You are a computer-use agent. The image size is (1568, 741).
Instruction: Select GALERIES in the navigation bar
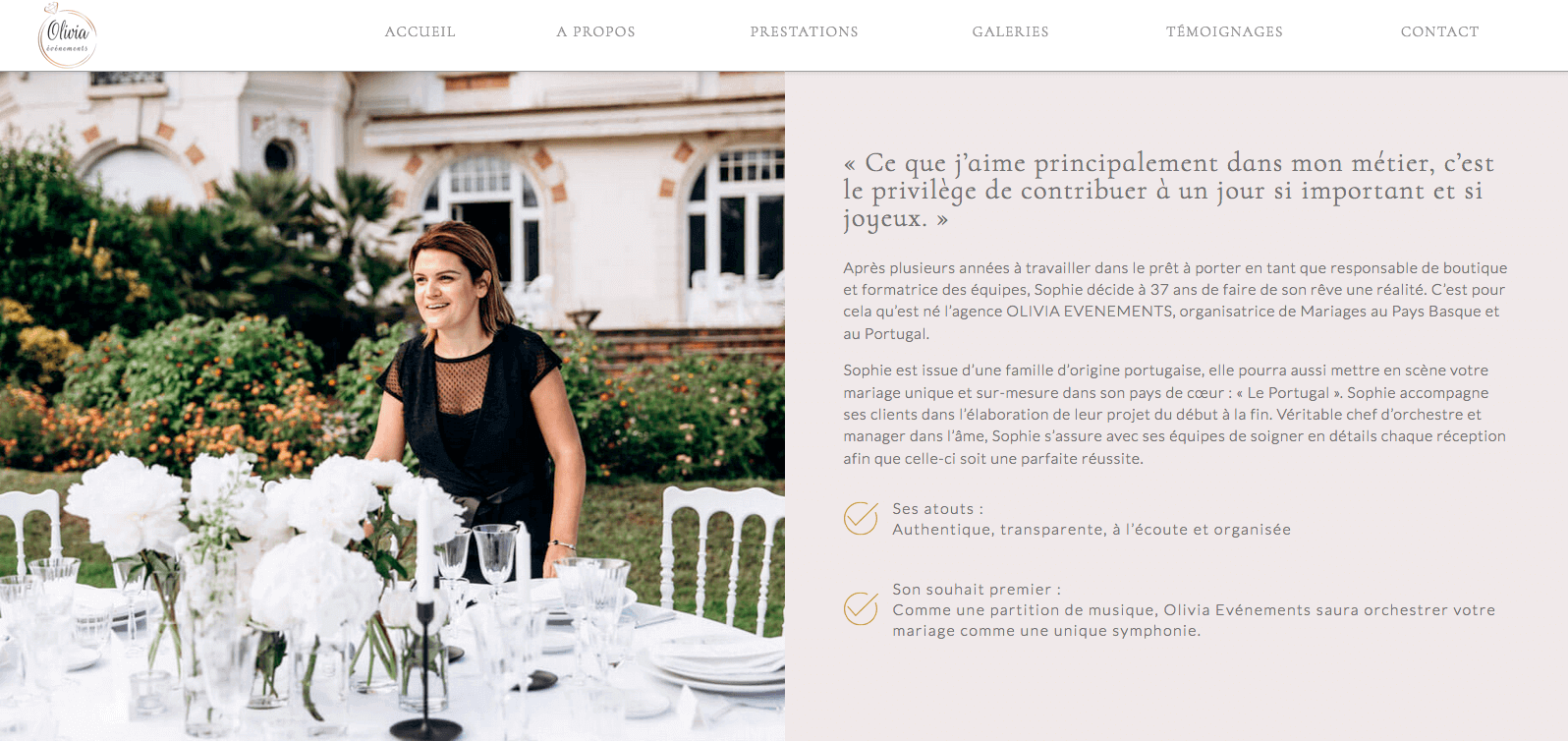(x=1010, y=31)
